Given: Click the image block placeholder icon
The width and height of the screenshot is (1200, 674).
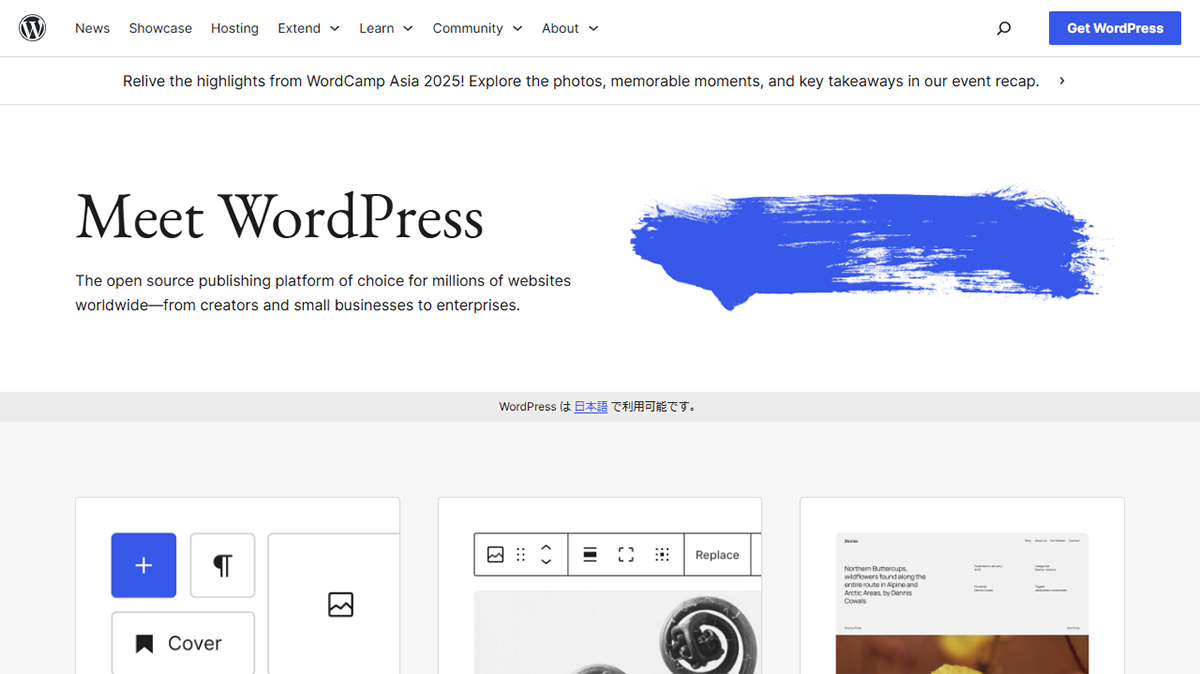Looking at the screenshot, I should (x=341, y=604).
